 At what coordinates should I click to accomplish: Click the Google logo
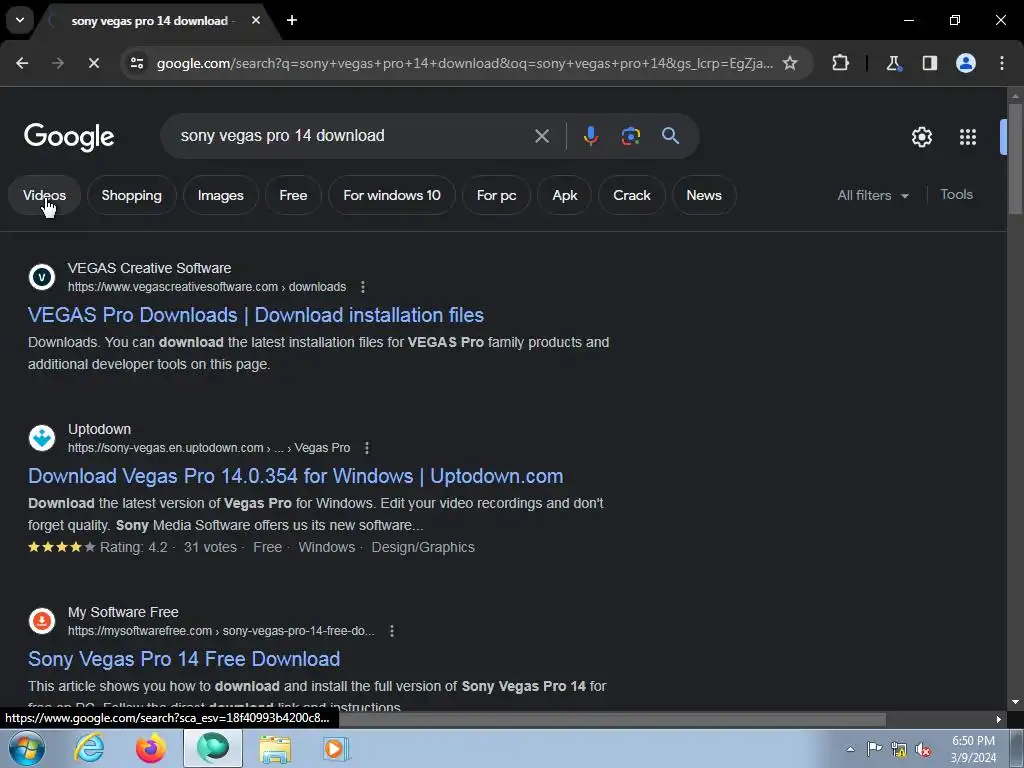pyautogui.click(x=69, y=137)
